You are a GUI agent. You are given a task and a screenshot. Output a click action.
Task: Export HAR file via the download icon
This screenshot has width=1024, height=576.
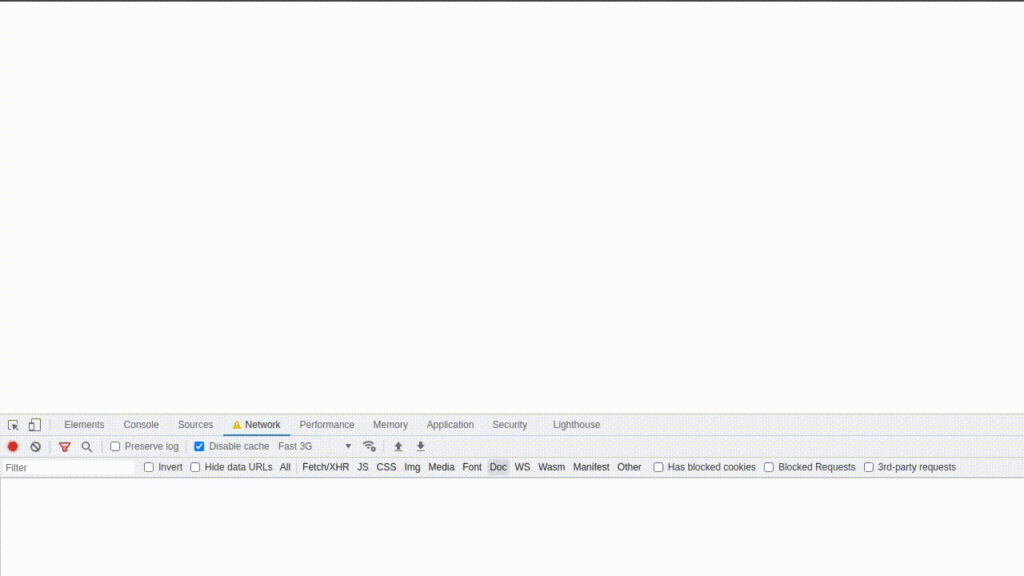(x=420, y=446)
